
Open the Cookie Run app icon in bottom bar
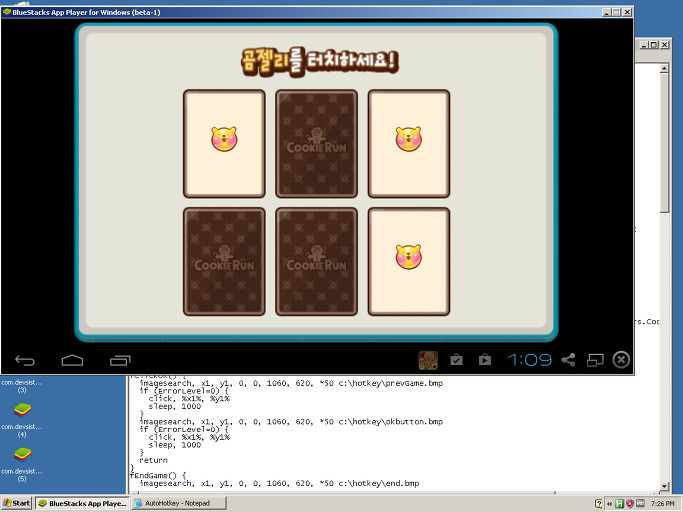coord(428,360)
